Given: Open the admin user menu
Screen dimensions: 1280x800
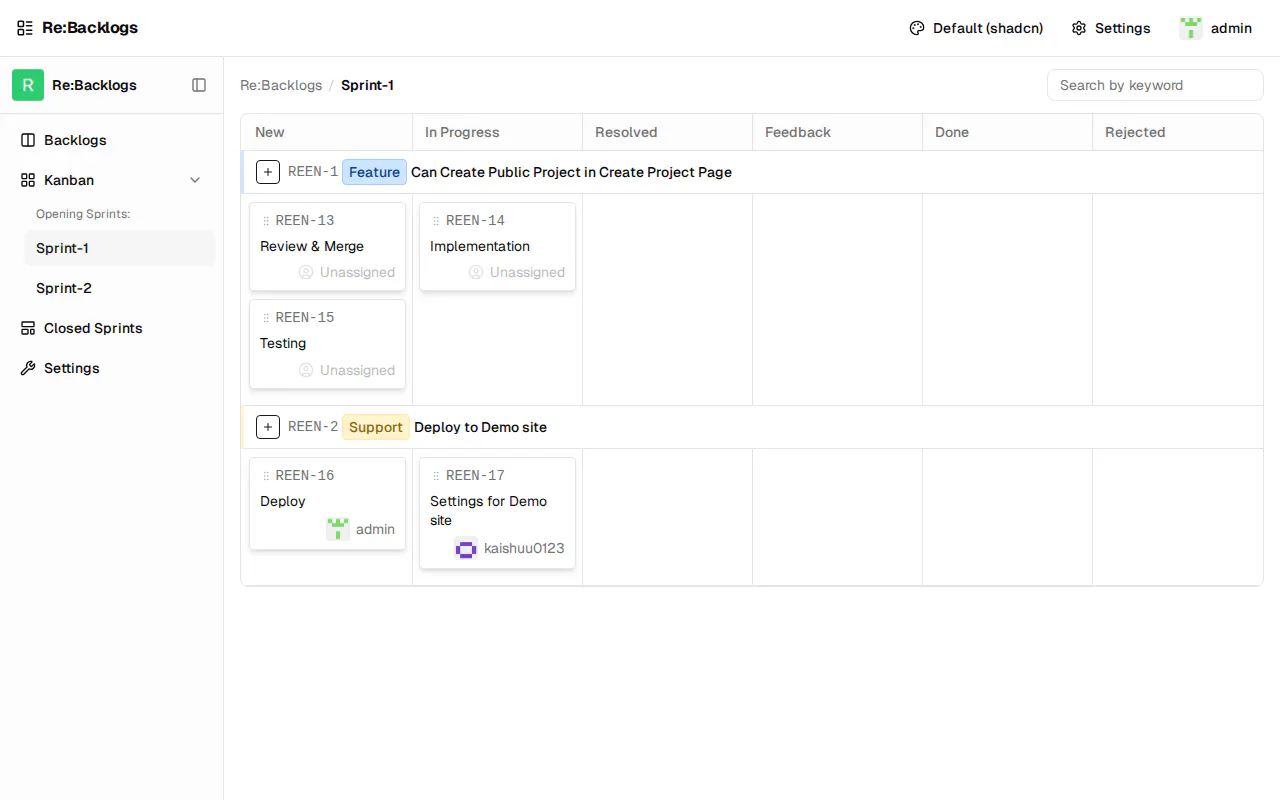Looking at the screenshot, I should [x=1216, y=28].
